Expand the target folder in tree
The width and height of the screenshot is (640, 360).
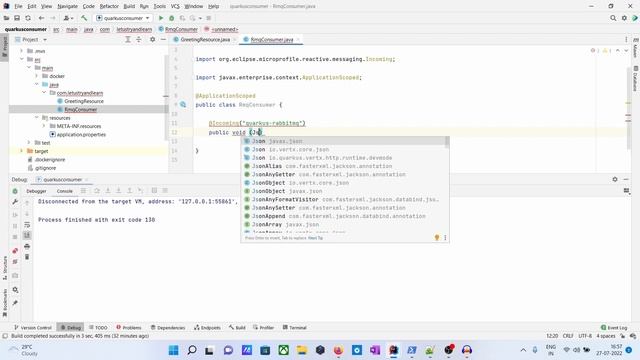pyautogui.click(x=22, y=151)
